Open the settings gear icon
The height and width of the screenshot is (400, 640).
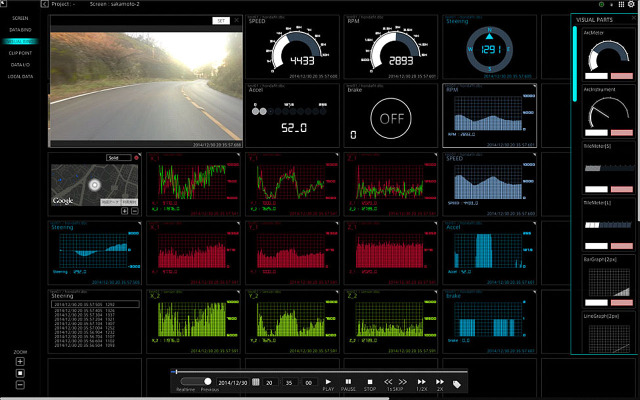click(631, 4)
